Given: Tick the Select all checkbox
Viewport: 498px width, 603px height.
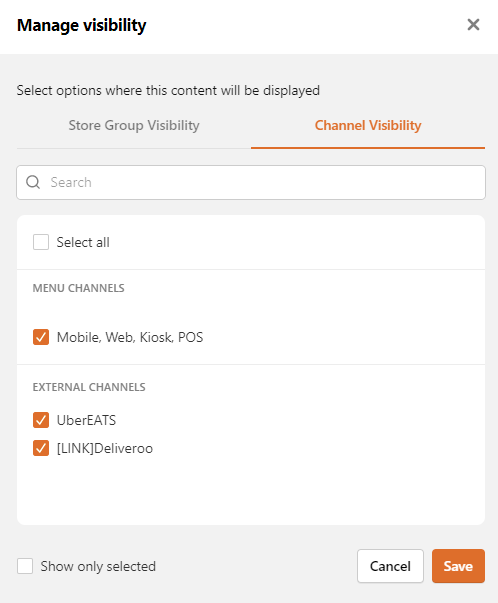Looking at the screenshot, I should 41,242.
